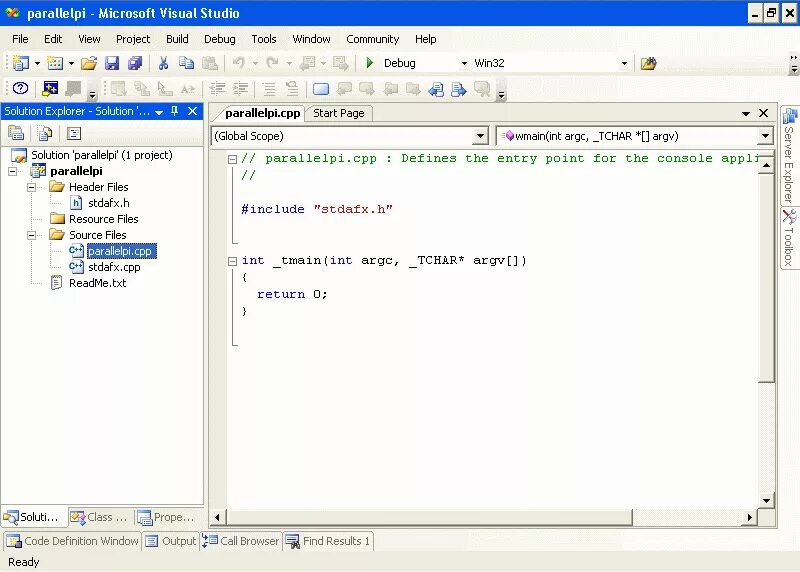Click the Save All toolbar icon
Screen dimensions: 800x572
coord(135,63)
